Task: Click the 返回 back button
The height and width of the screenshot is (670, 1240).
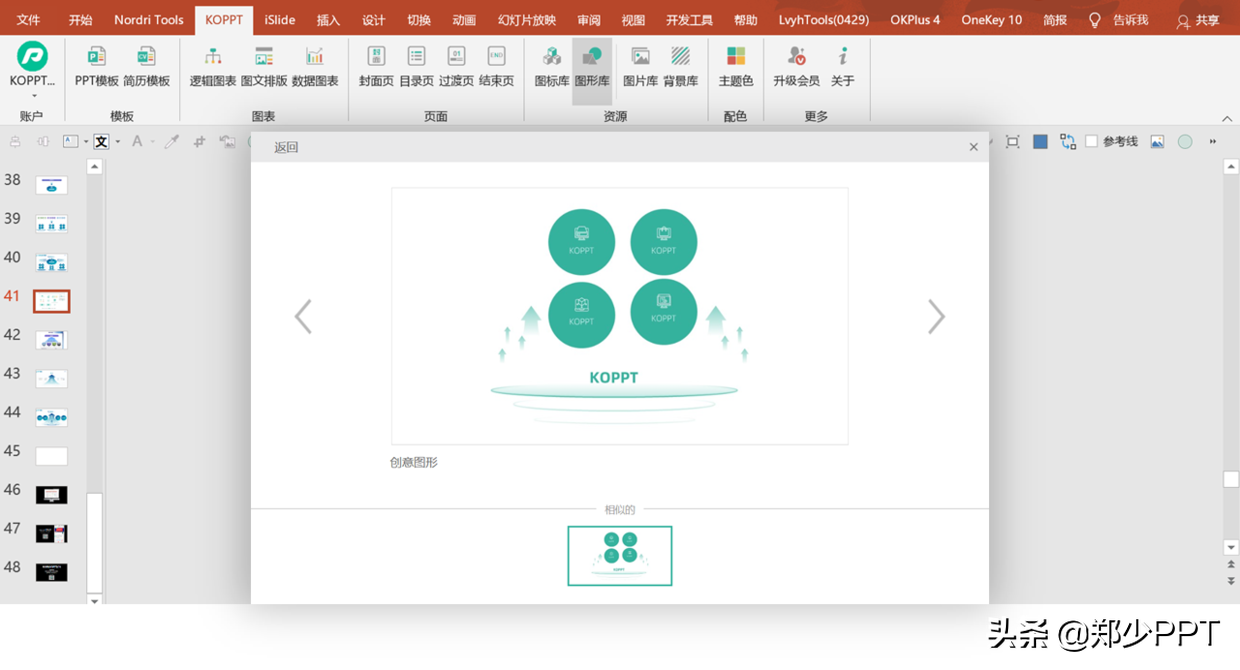Action: (x=284, y=146)
